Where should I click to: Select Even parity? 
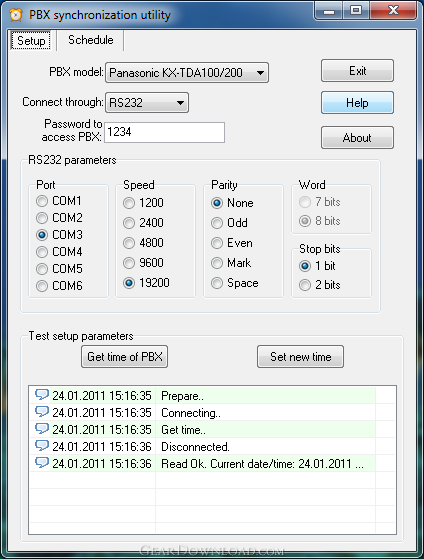click(217, 243)
